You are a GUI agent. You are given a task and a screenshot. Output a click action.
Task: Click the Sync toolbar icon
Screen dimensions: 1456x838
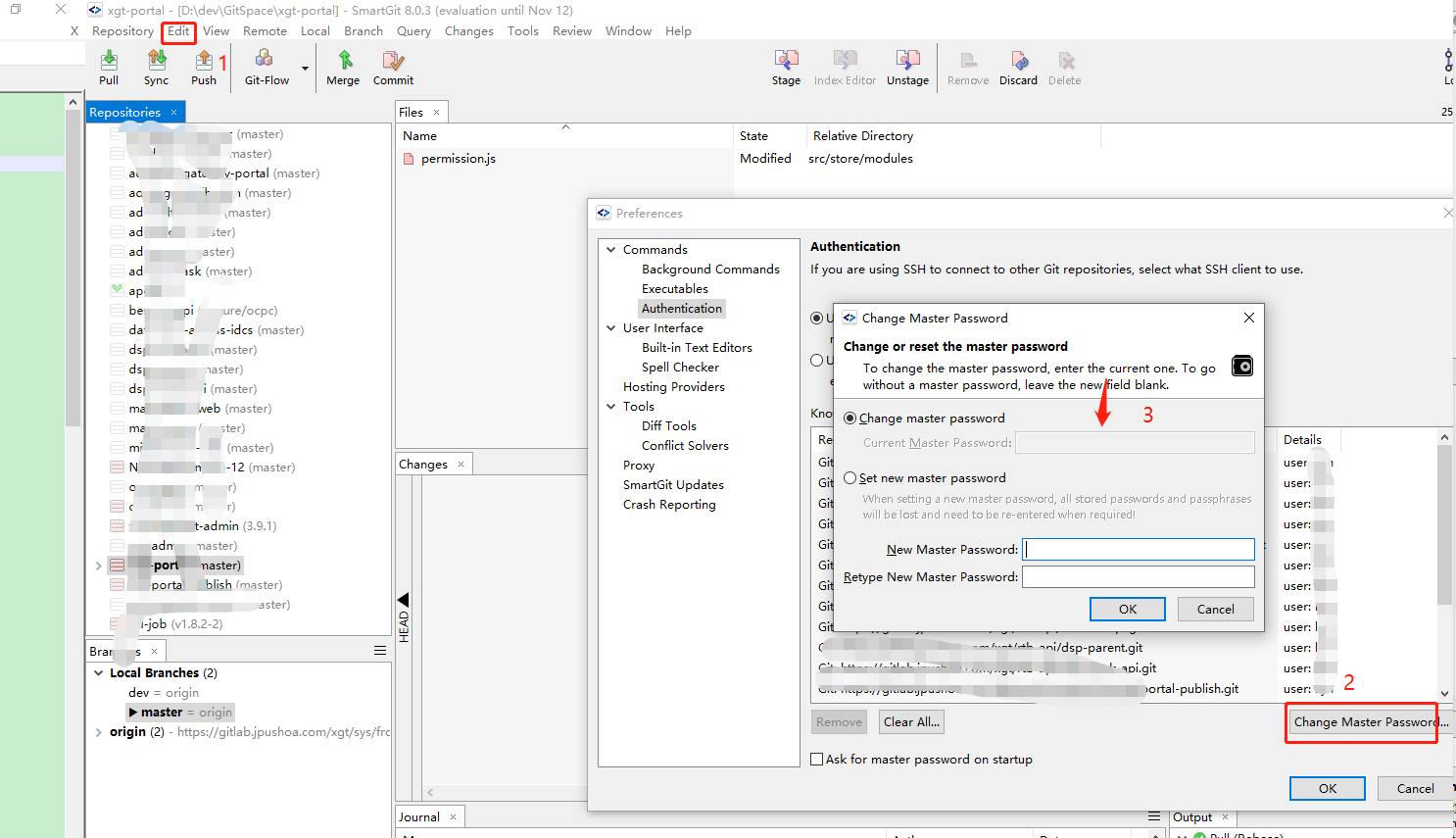click(156, 61)
